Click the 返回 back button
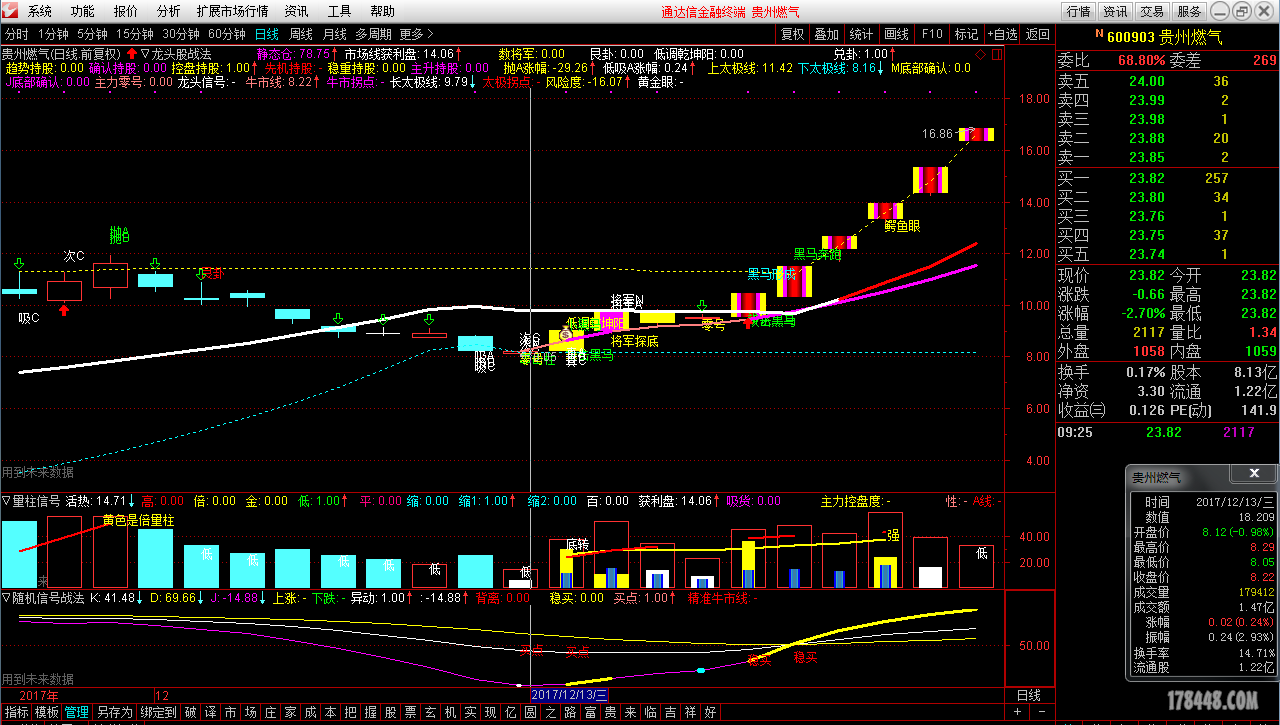Viewport: 1280px width, 725px height. pos(1038,34)
